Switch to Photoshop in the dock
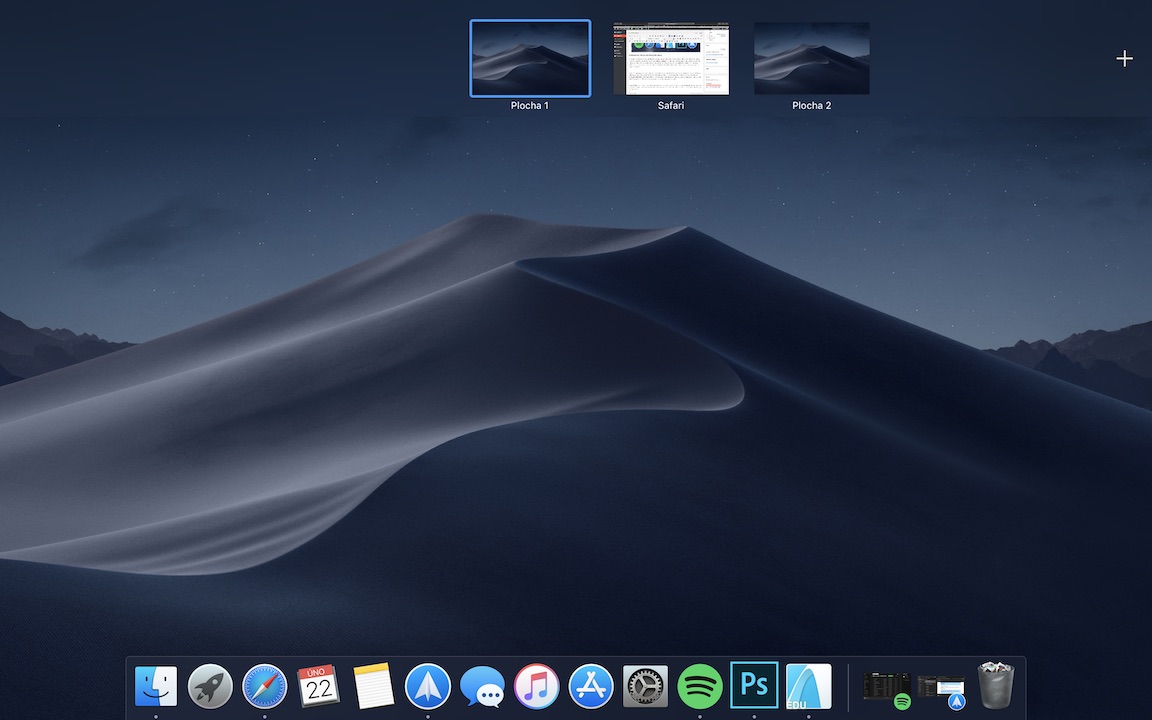Viewport: 1152px width, 720px height. pyautogui.click(x=754, y=685)
